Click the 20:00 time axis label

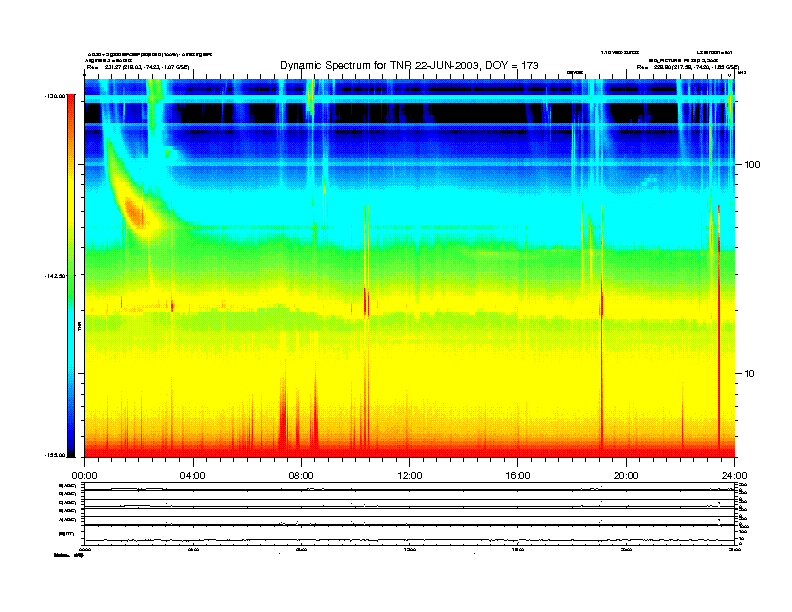coord(626,475)
